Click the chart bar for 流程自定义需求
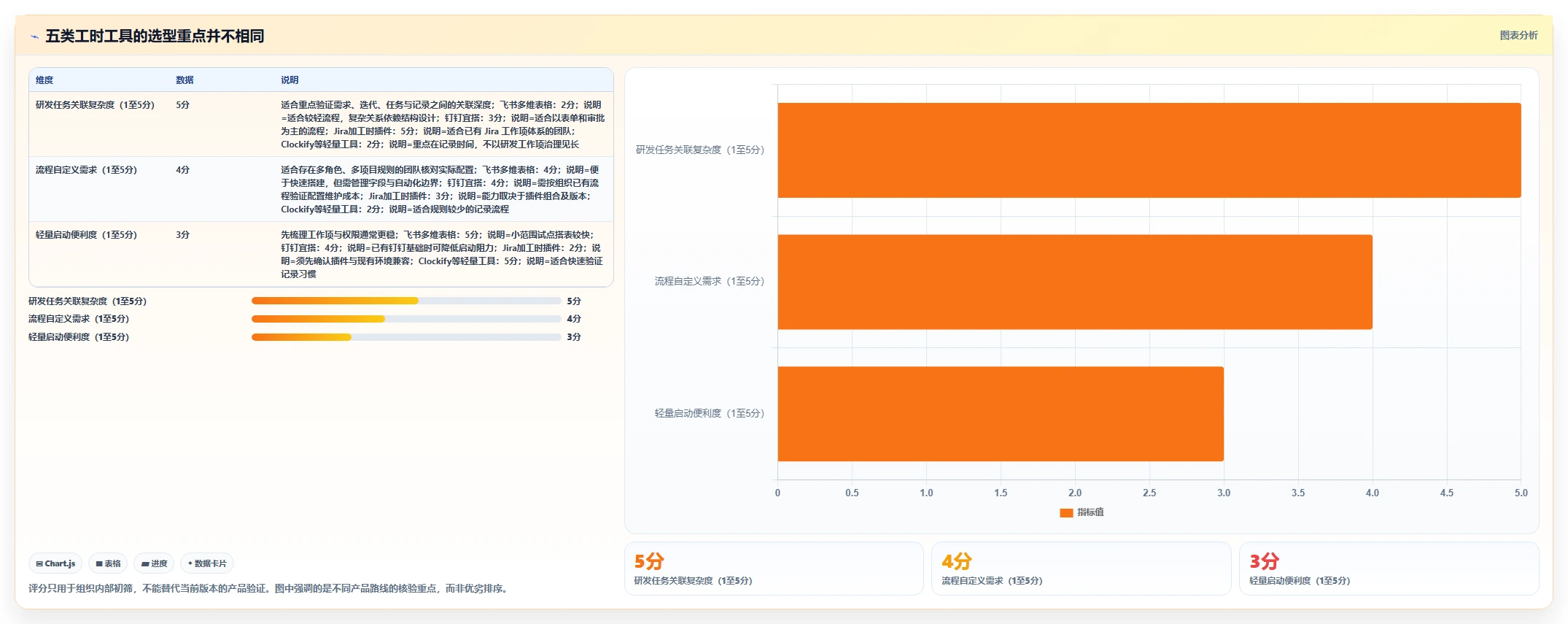The height and width of the screenshot is (624, 1568). [1075, 282]
